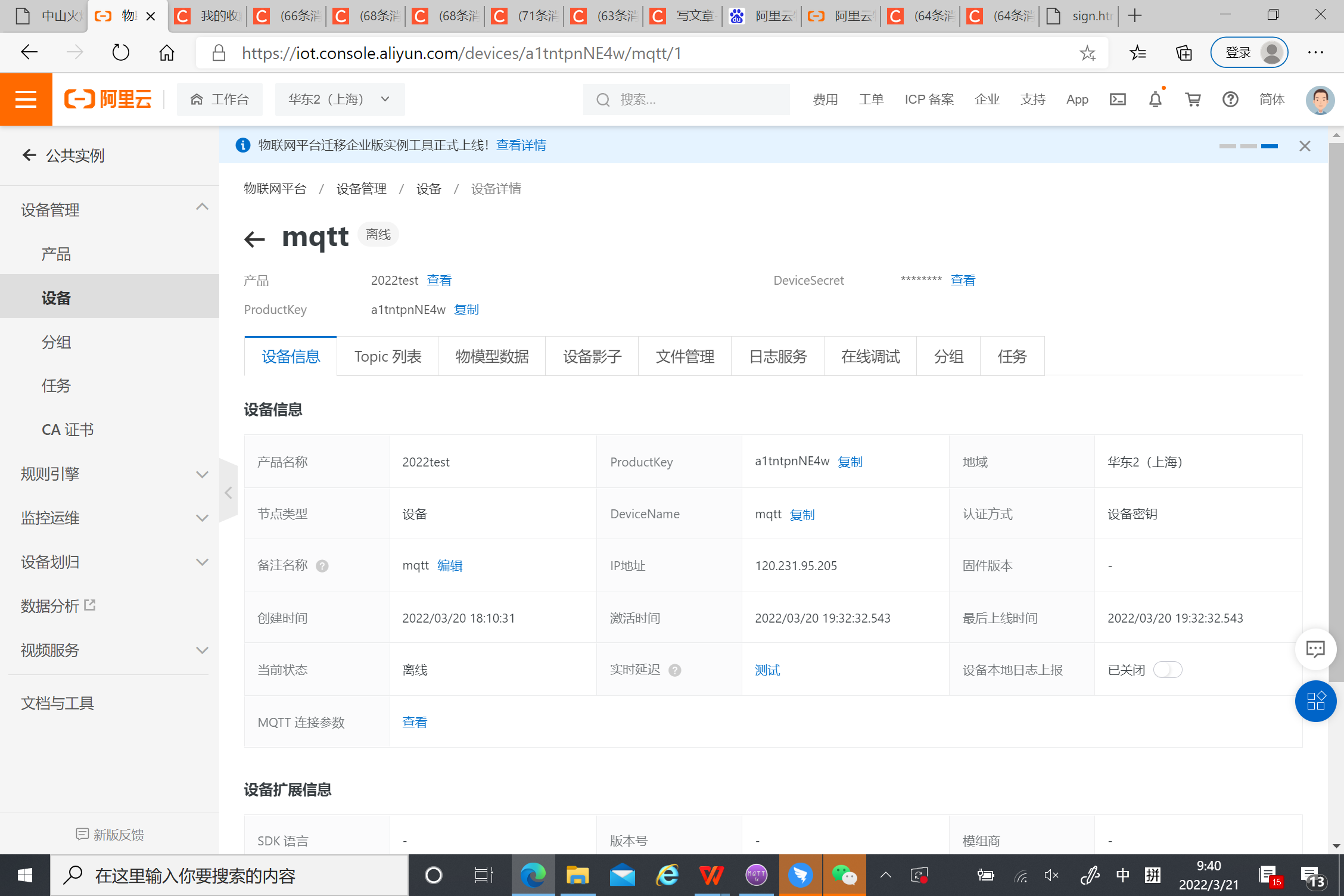Screen dimensions: 1344x896
Task: Switch to the Topic 列表 tab
Action: [387, 356]
